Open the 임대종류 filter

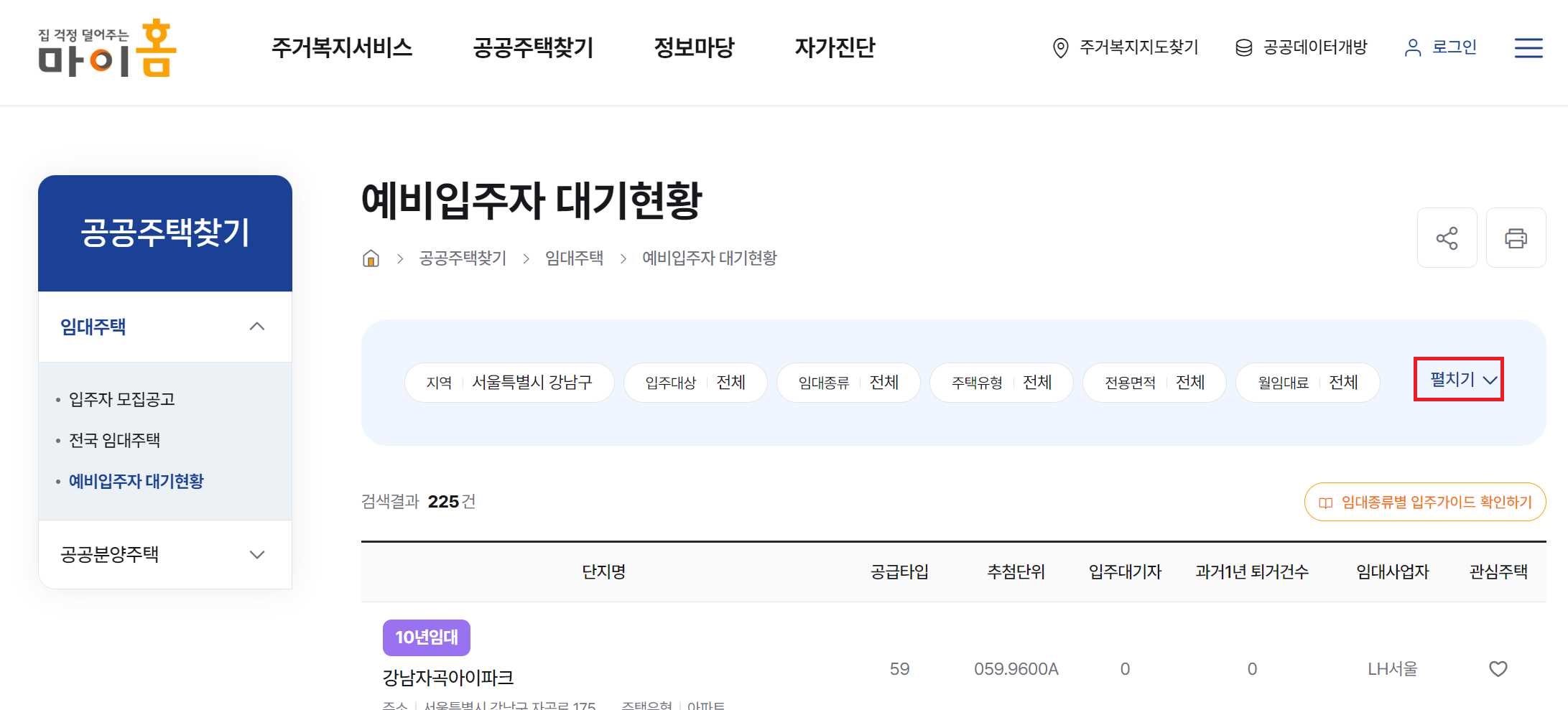[848, 383]
